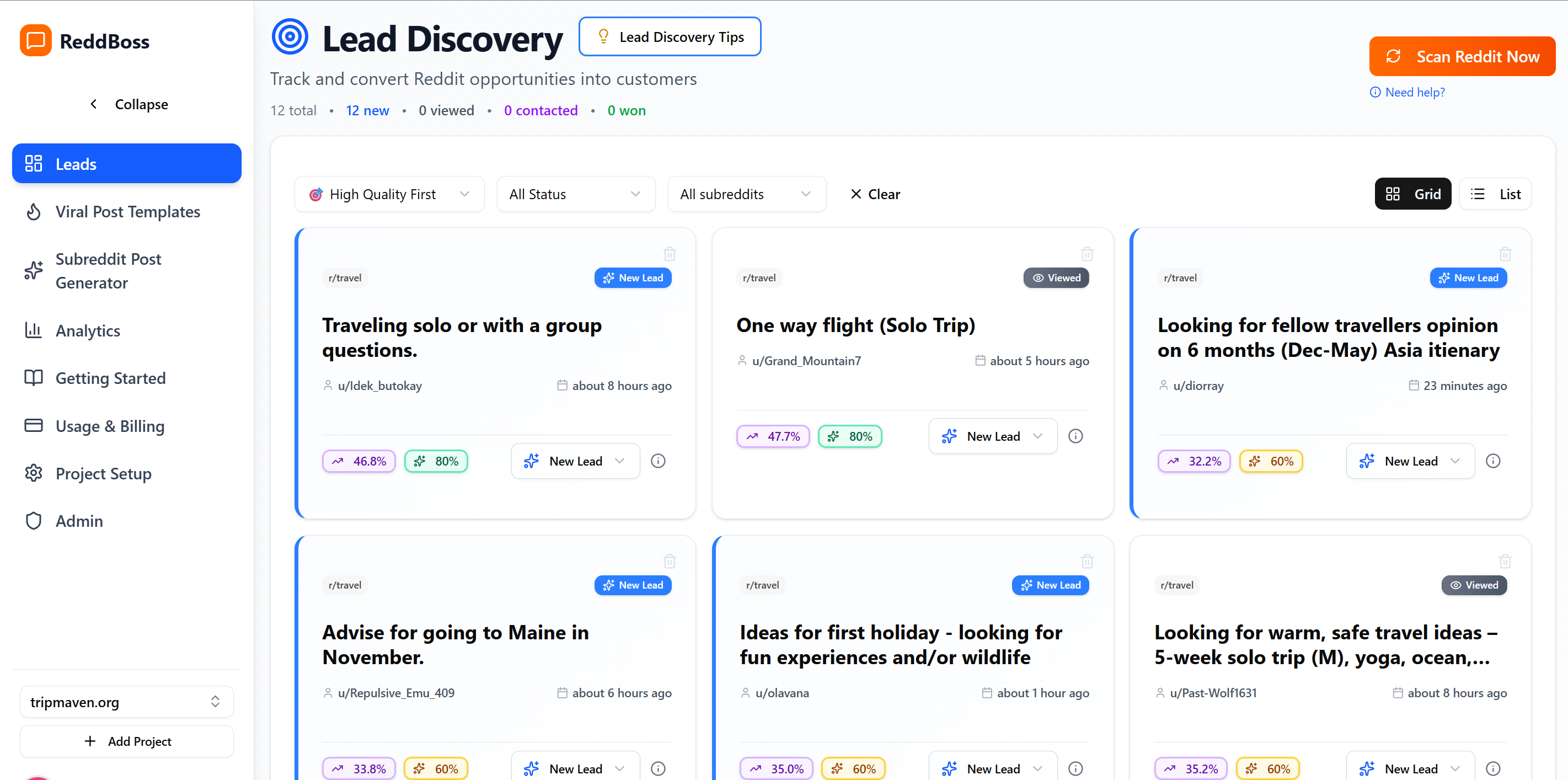Viewport: 1568px width, 780px height.
Task: Open the Getting Started guide icon
Action: [x=34, y=377]
